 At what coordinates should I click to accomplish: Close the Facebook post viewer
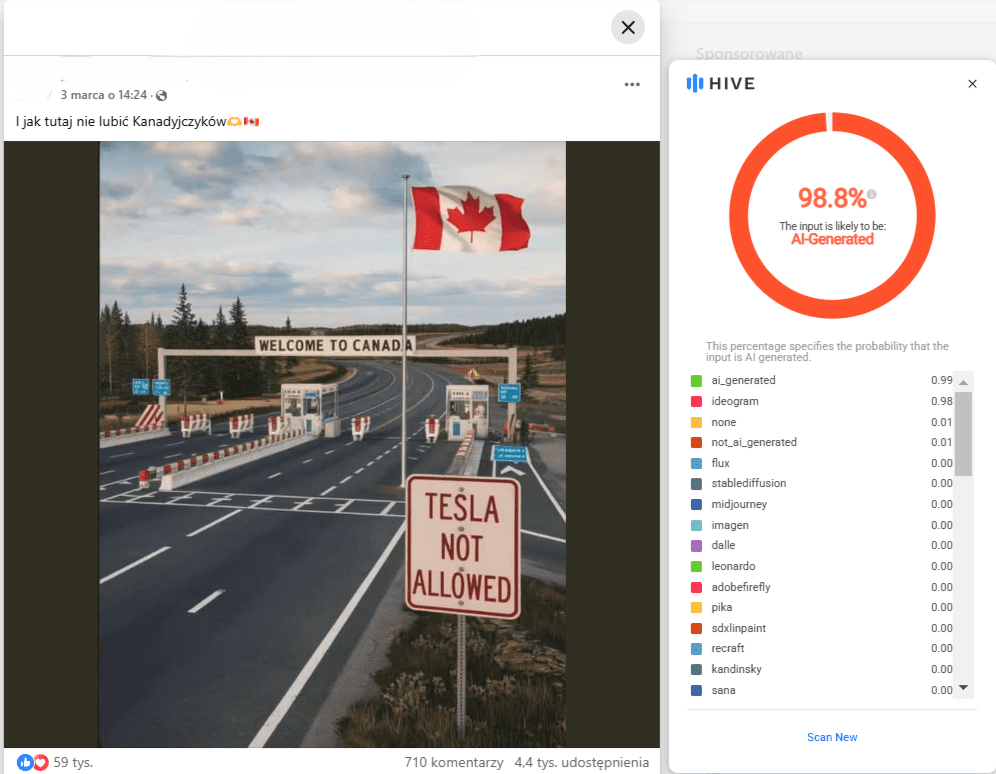(628, 27)
